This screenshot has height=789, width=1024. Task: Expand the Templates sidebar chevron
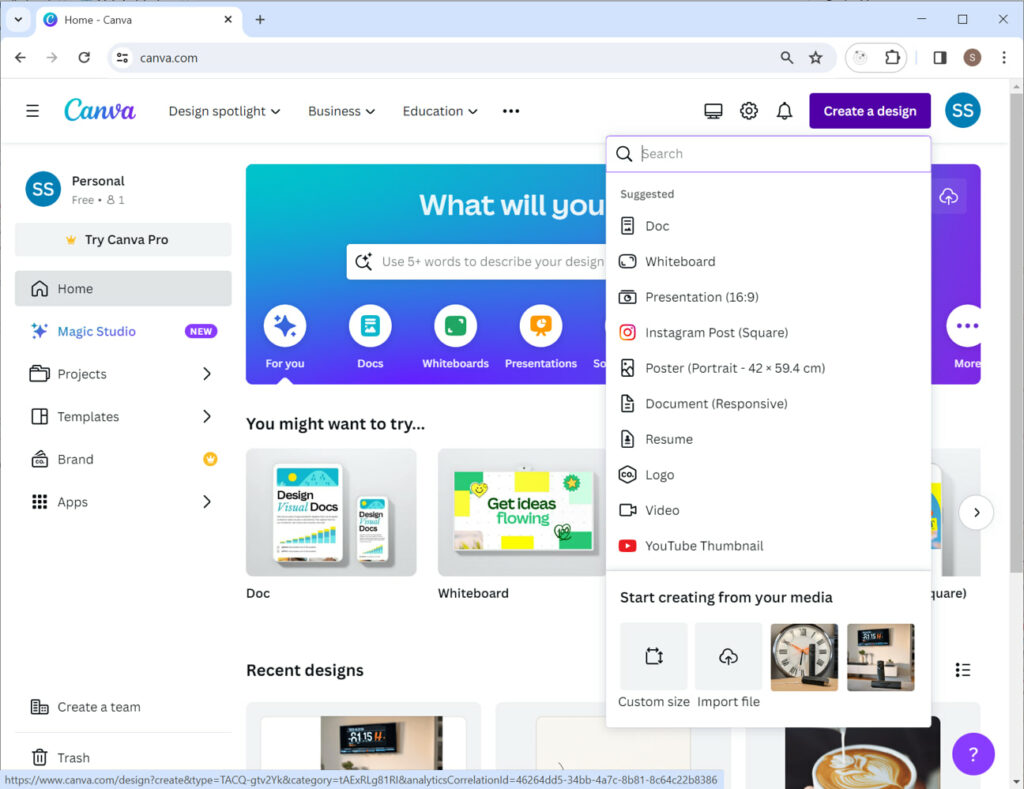207,416
